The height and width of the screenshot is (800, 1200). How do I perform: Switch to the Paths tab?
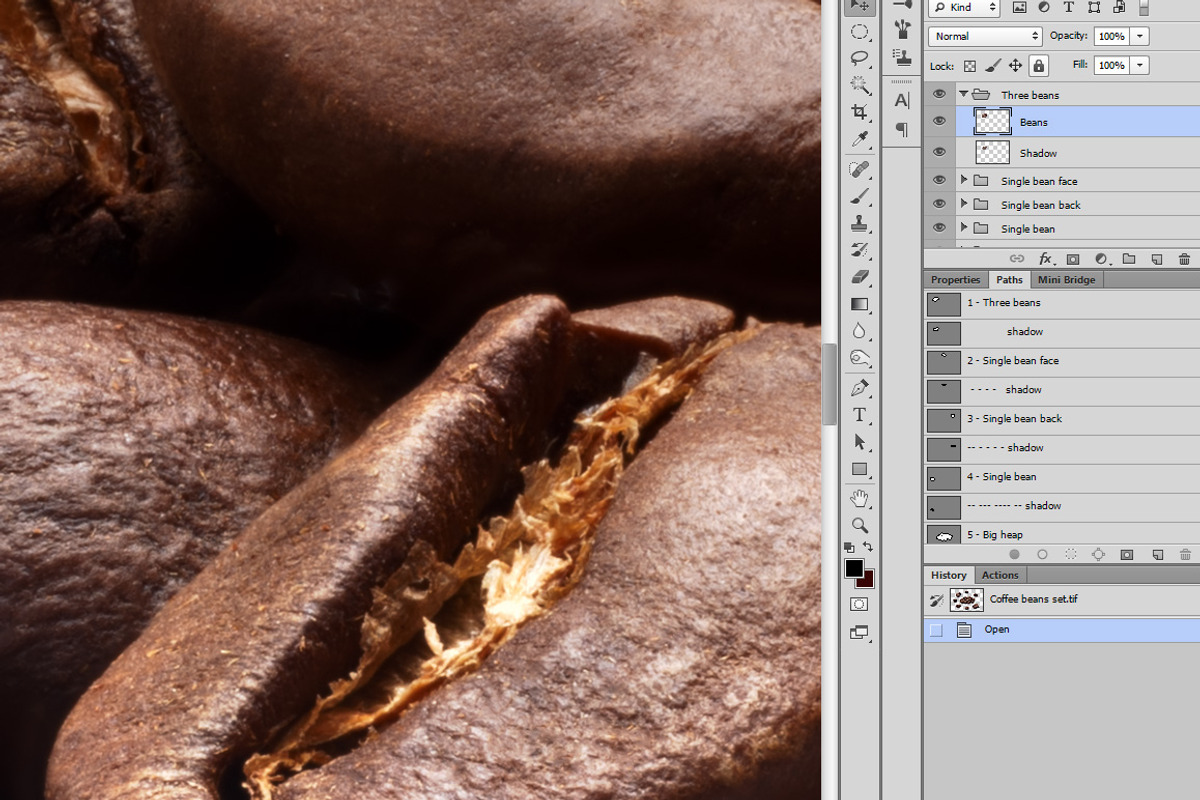1010,280
